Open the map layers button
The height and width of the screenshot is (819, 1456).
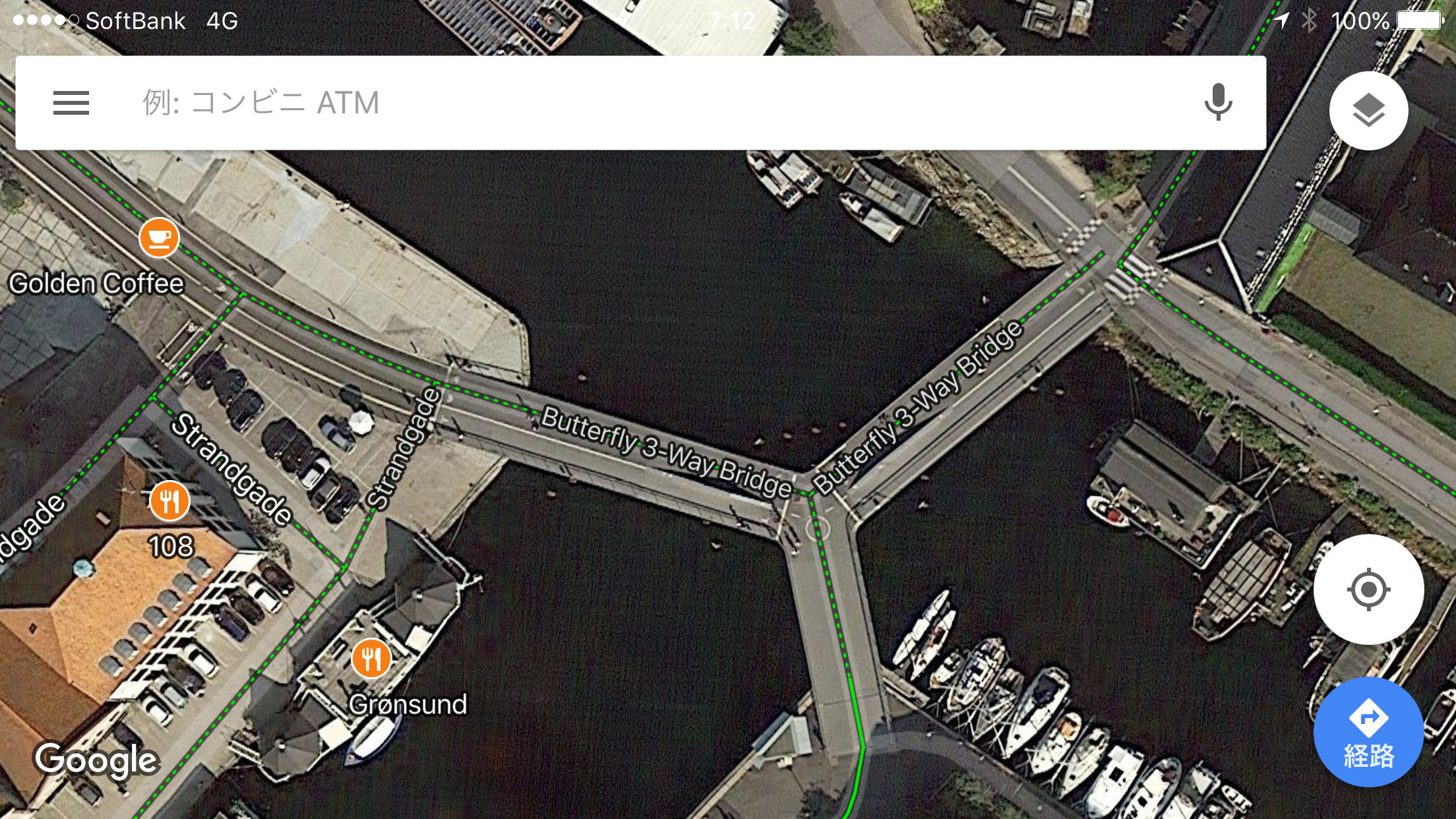pos(1369,110)
